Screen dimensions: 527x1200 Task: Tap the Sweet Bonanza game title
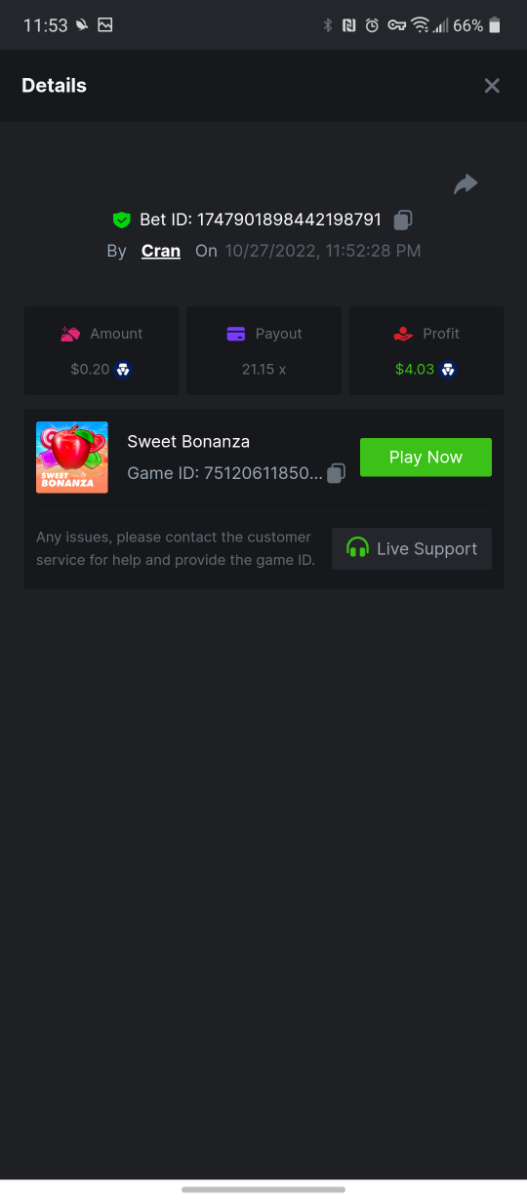pyautogui.click(x=189, y=441)
